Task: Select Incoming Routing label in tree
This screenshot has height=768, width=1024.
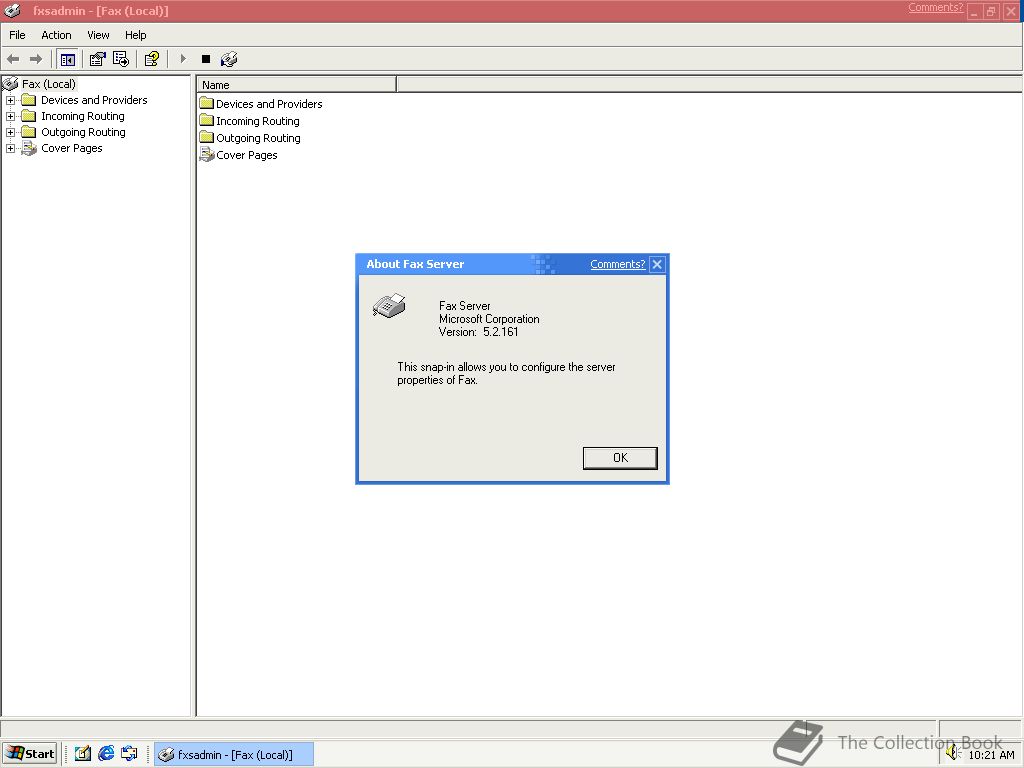Action: [x=83, y=116]
